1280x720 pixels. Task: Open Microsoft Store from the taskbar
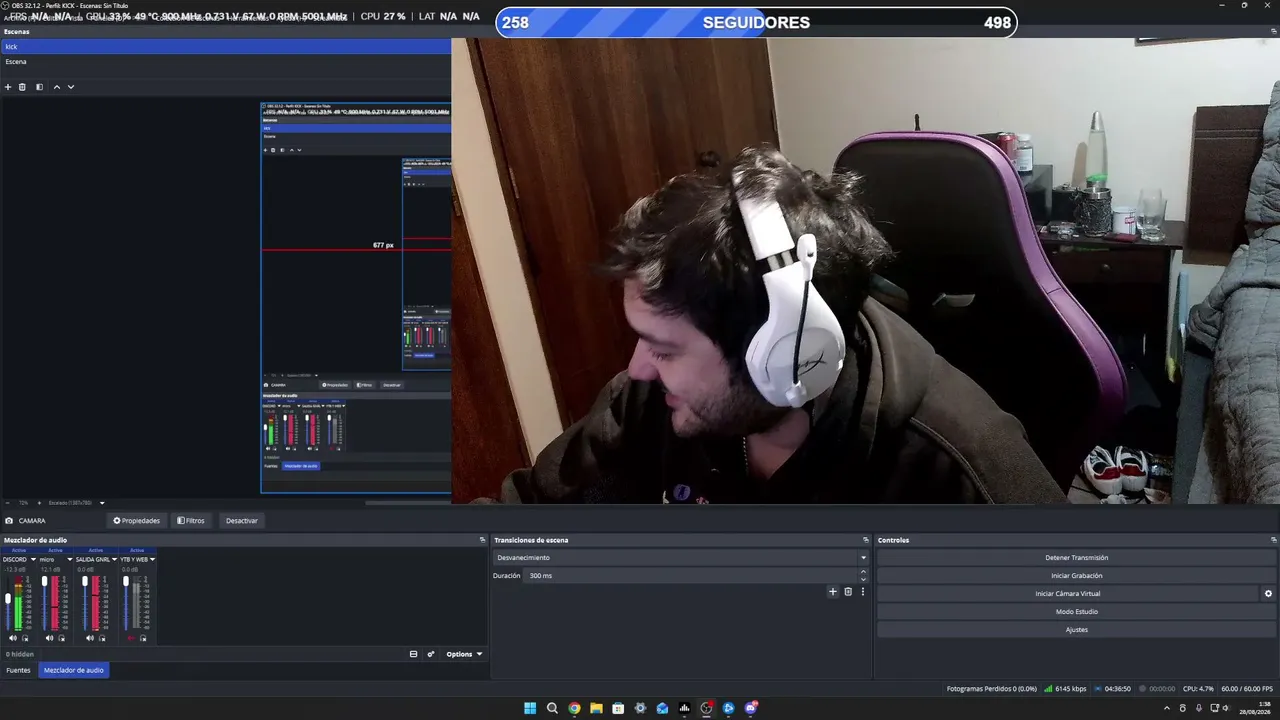(618, 708)
